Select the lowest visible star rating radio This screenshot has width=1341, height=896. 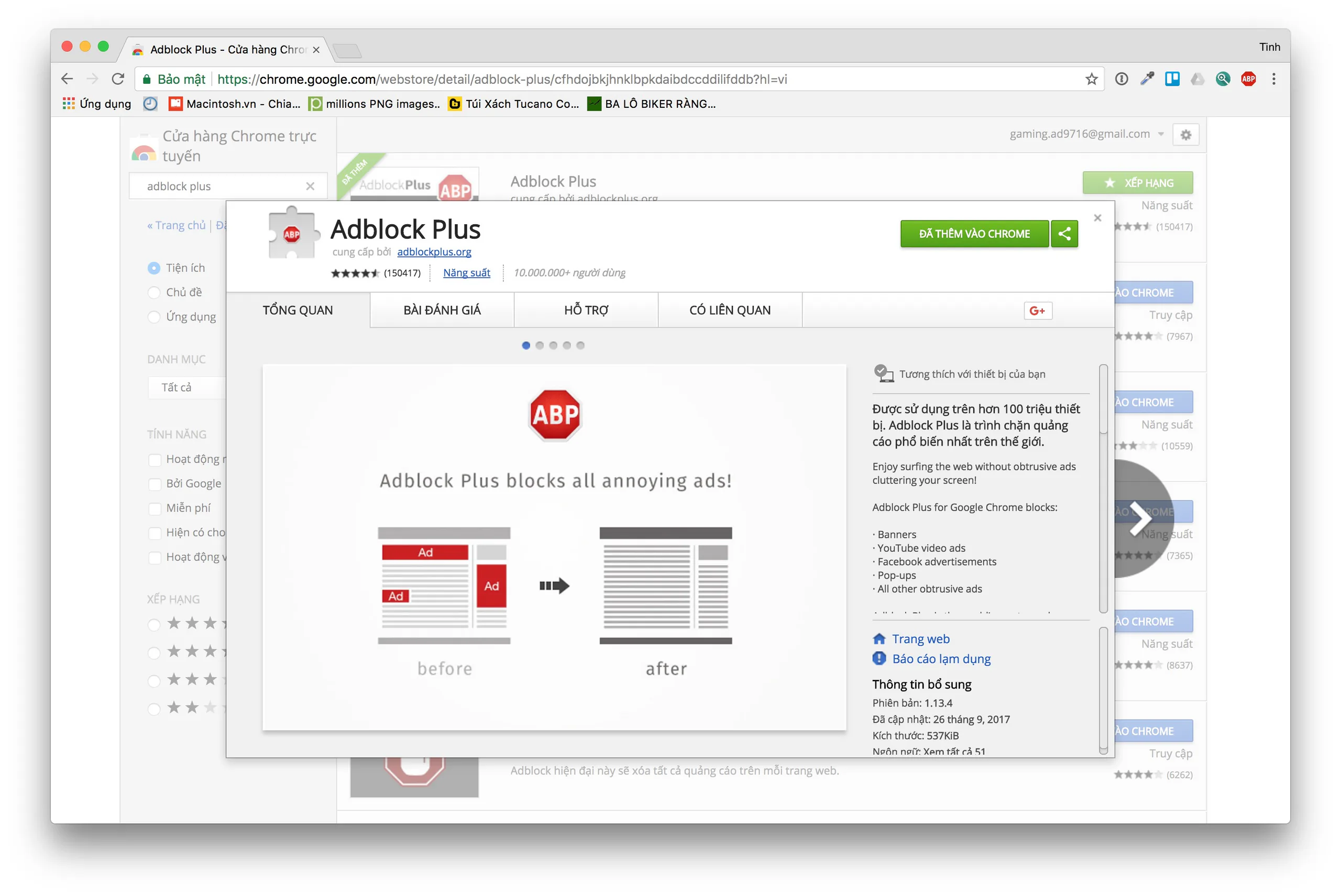coord(154,709)
